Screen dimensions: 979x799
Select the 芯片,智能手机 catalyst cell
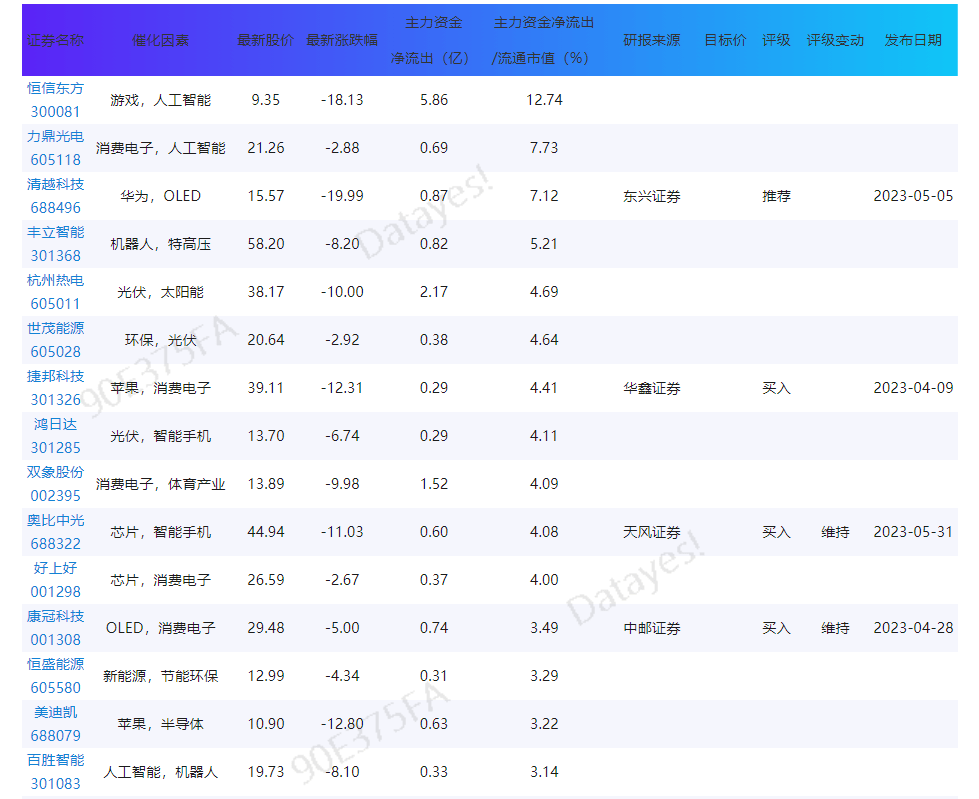(x=160, y=533)
